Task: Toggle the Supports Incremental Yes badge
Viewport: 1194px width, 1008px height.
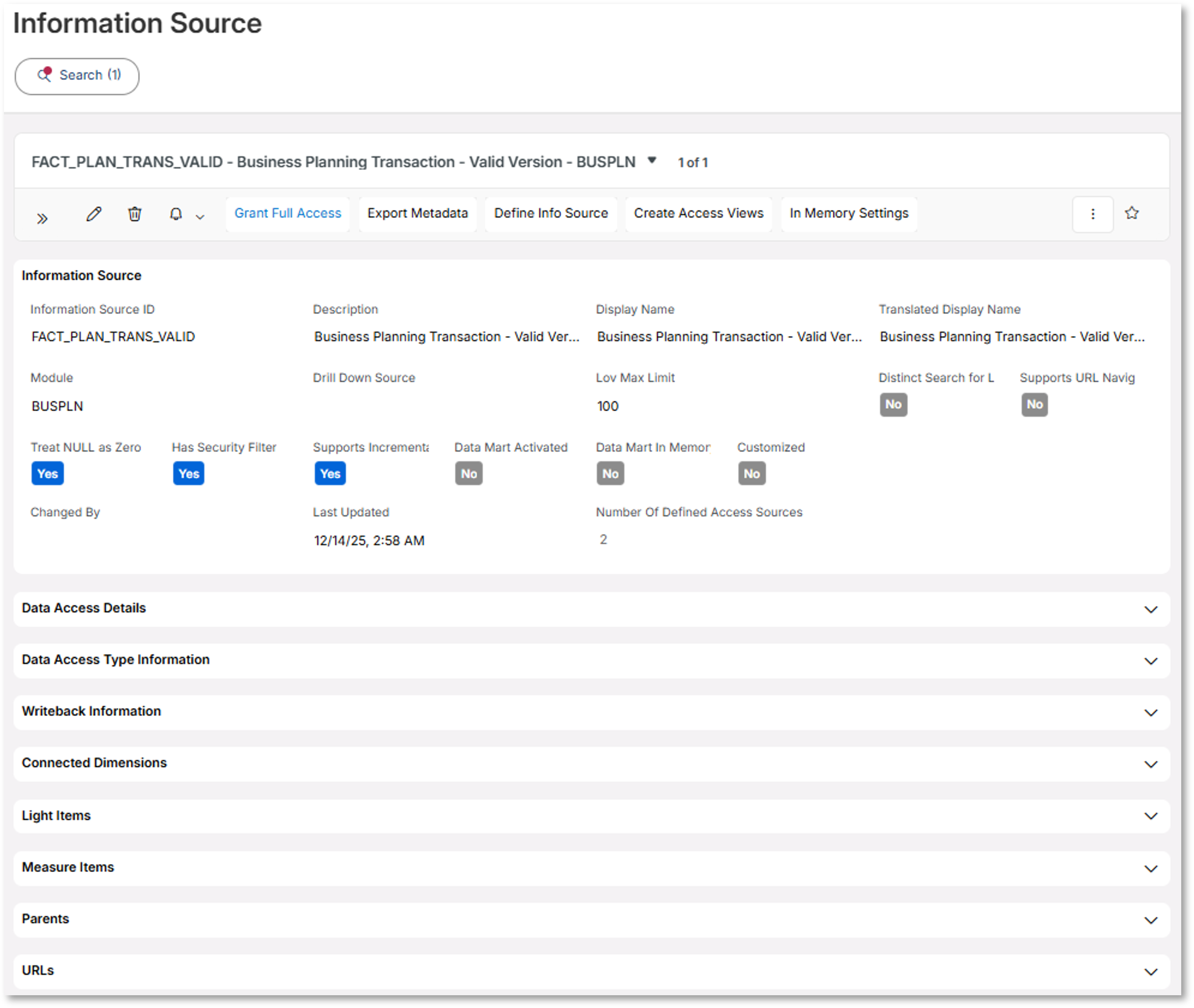Action: coord(330,474)
